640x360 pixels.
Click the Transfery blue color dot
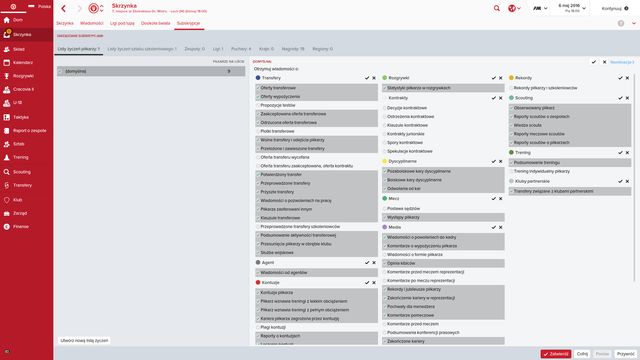tap(258, 78)
